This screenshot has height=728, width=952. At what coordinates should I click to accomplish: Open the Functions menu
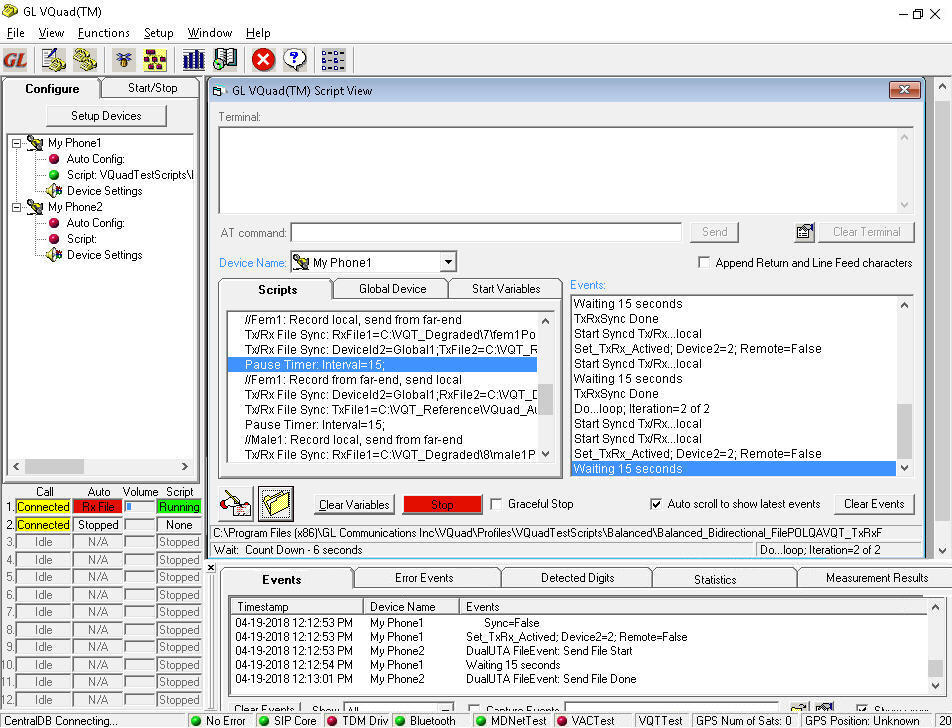click(x=103, y=33)
